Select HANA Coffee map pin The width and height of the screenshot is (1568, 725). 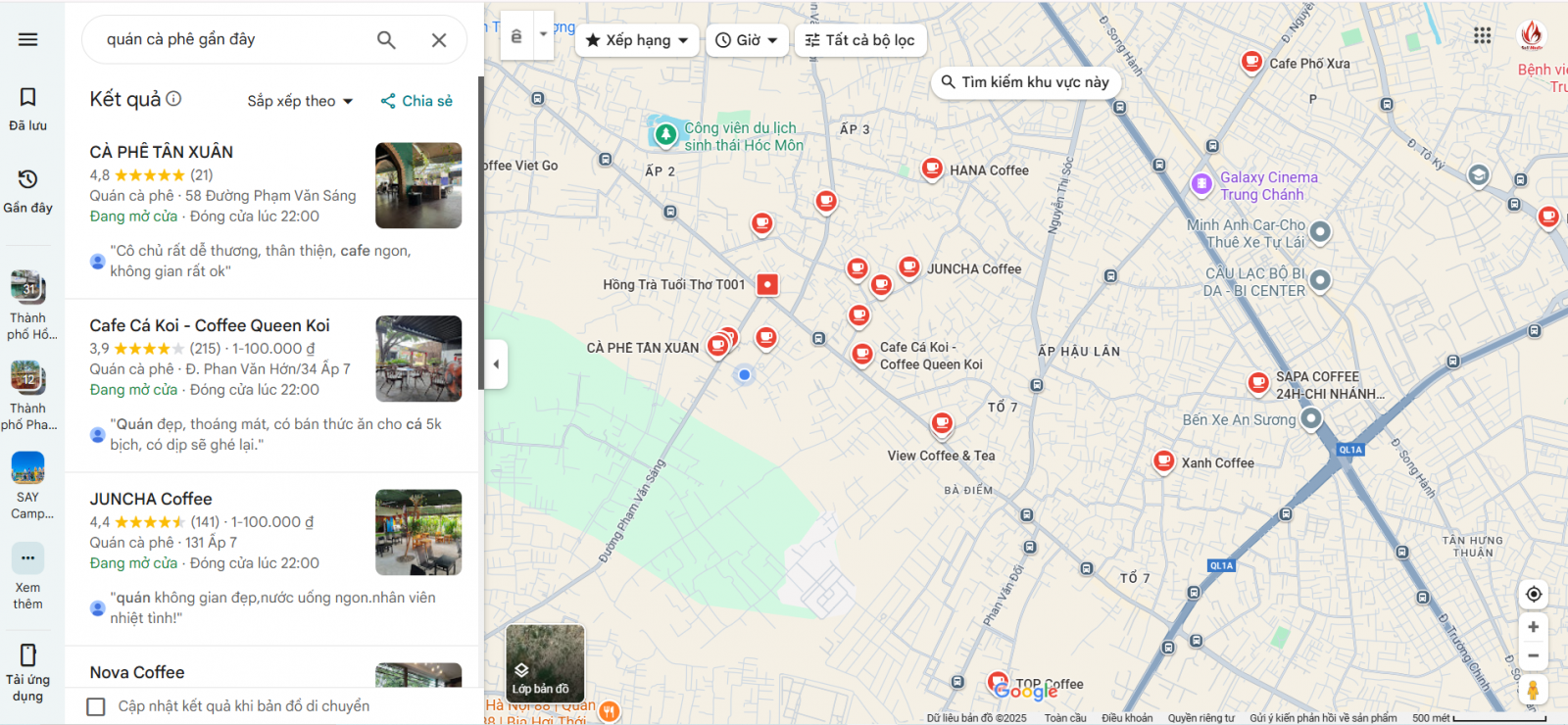tap(932, 169)
